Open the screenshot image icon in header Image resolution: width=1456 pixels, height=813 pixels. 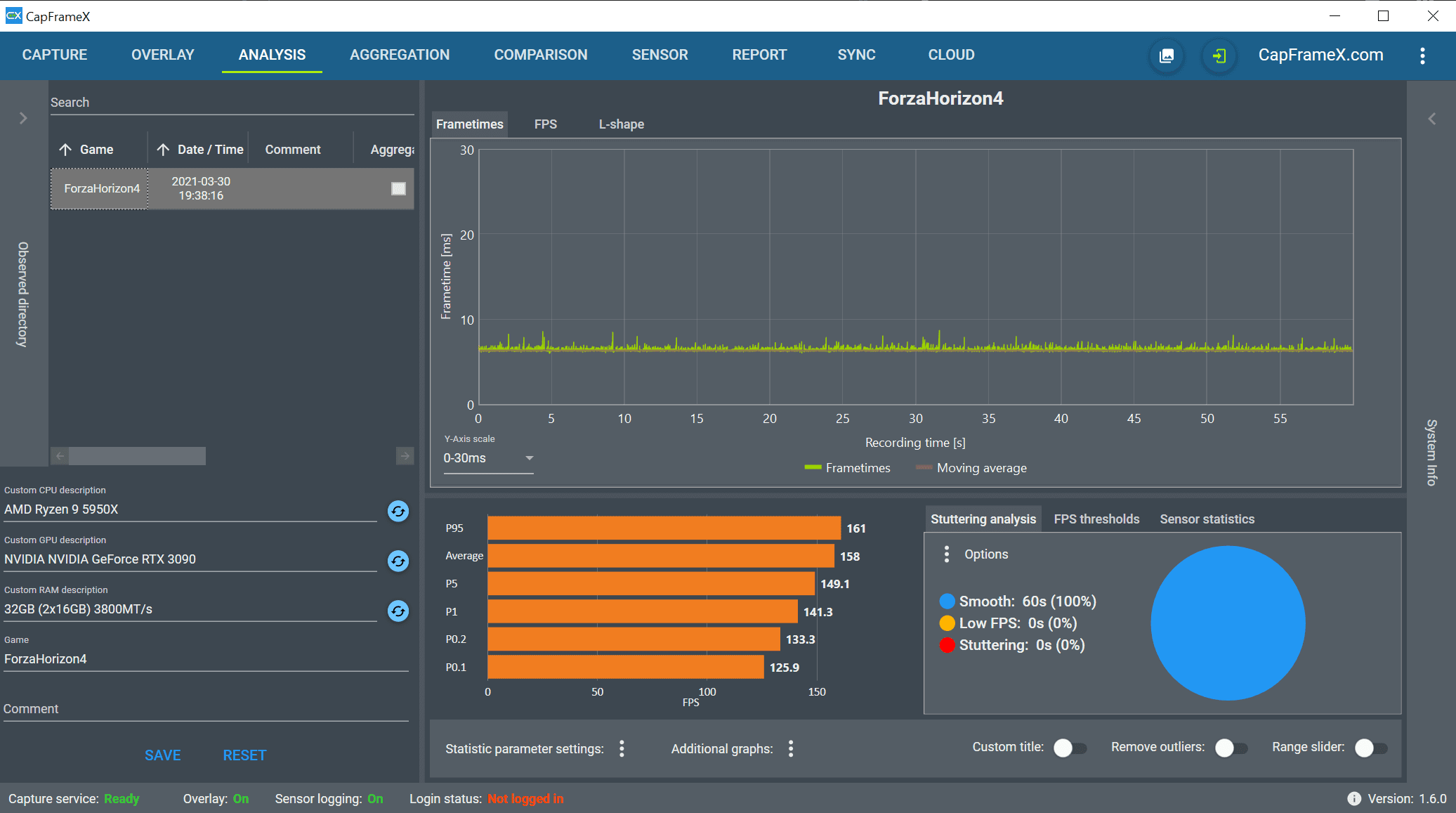(x=1167, y=56)
